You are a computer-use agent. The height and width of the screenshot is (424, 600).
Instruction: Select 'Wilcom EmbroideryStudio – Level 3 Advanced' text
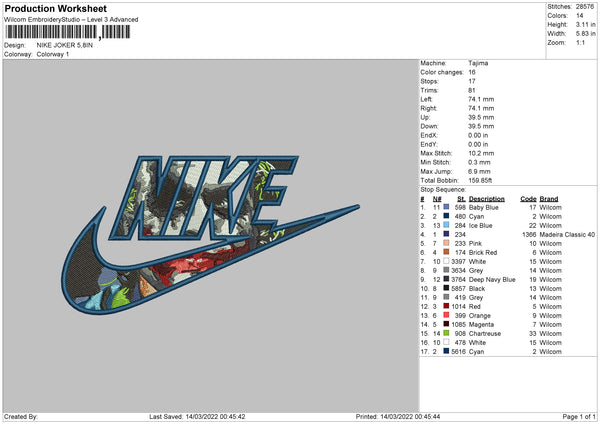coord(71,20)
